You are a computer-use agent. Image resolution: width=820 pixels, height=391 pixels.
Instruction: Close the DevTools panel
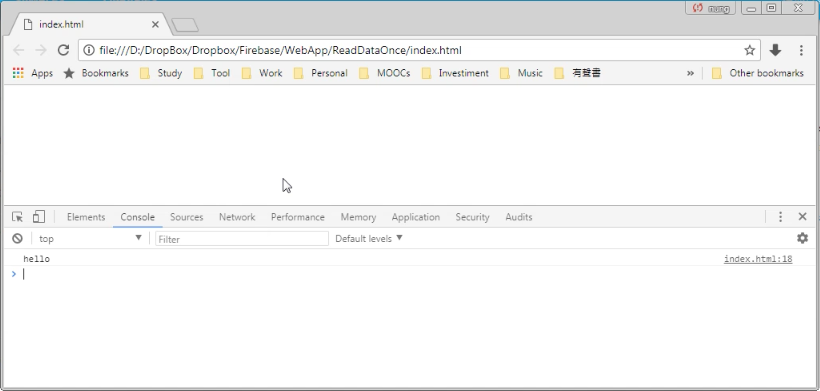click(803, 216)
